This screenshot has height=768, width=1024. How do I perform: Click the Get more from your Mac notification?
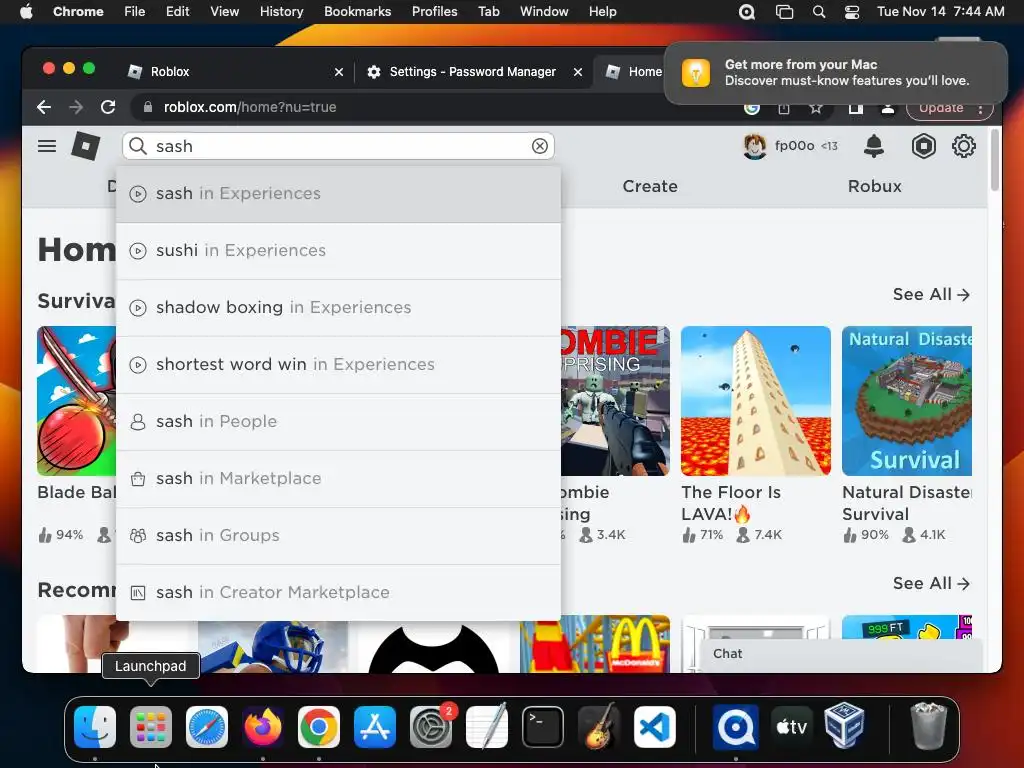[836, 72]
